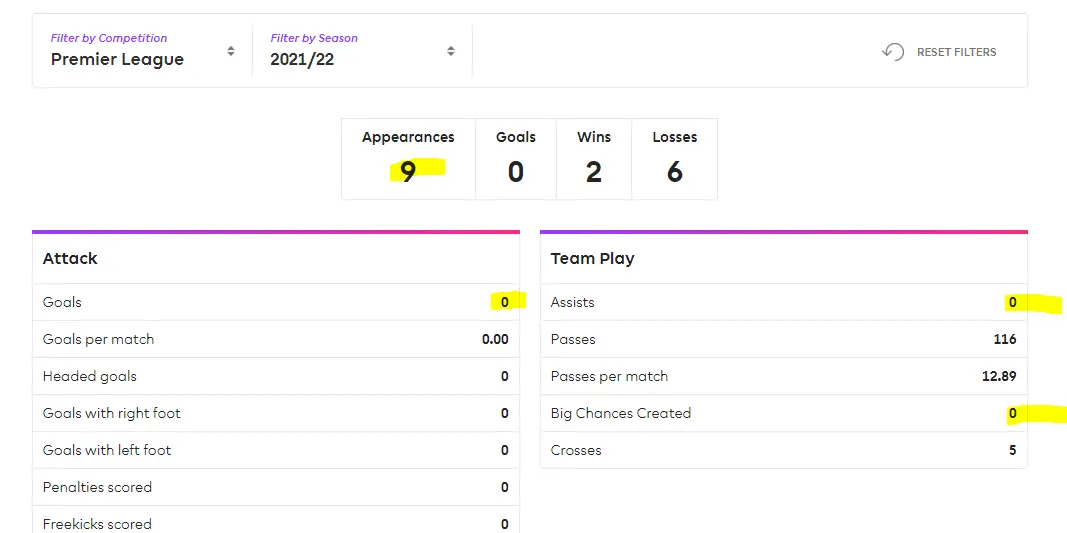Select the Appearances stat card
Image resolution: width=1067 pixels, height=533 pixels.
point(408,159)
